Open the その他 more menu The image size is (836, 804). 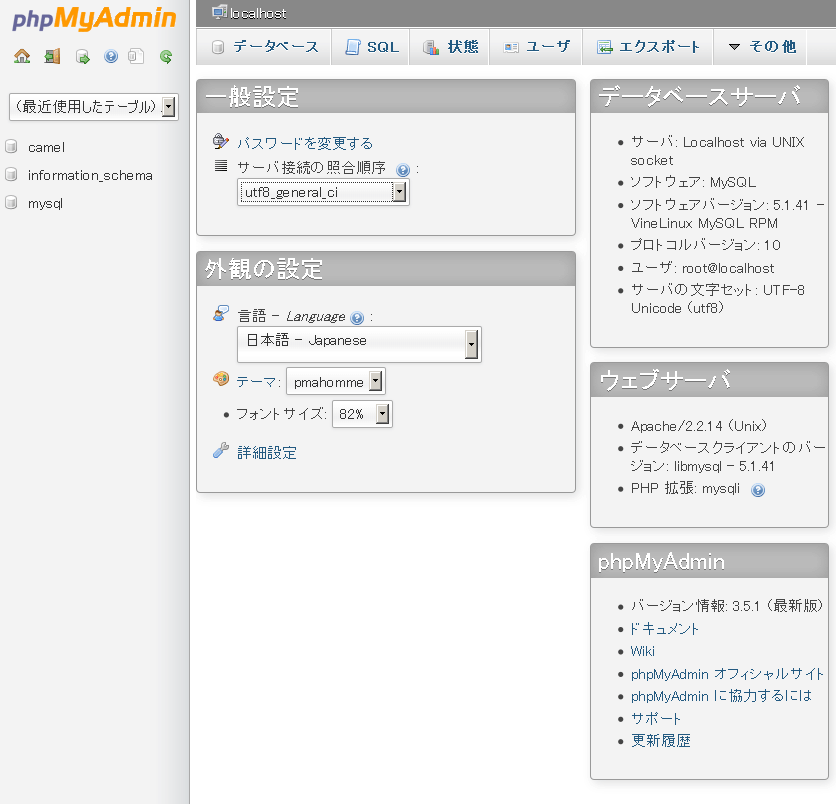click(762, 47)
